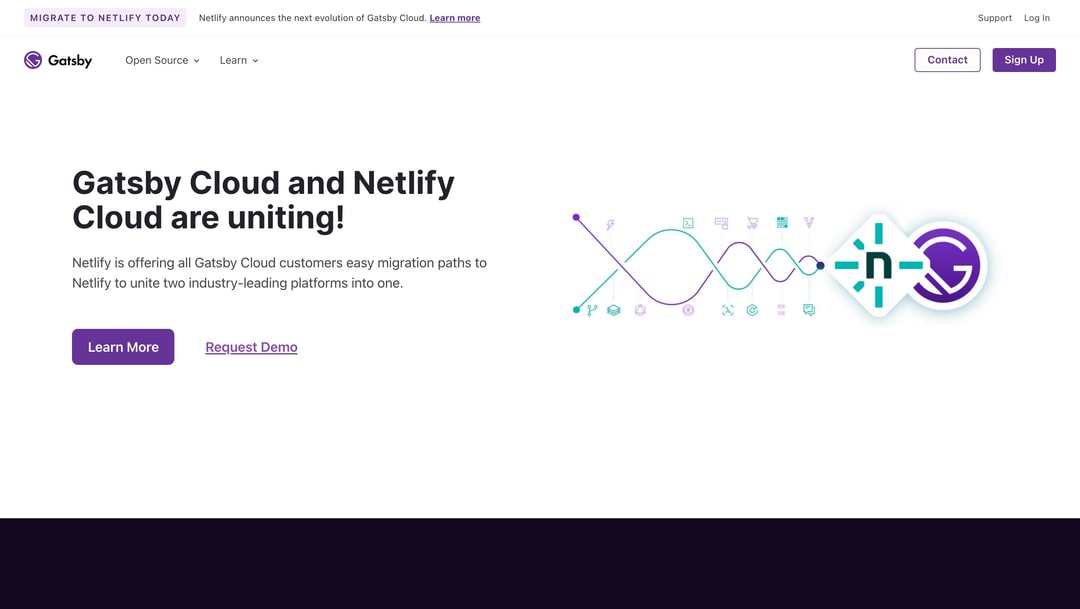This screenshot has width=1080, height=609.
Task: Click the lambda function icon in the illustration
Action: [x=727, y=311]
